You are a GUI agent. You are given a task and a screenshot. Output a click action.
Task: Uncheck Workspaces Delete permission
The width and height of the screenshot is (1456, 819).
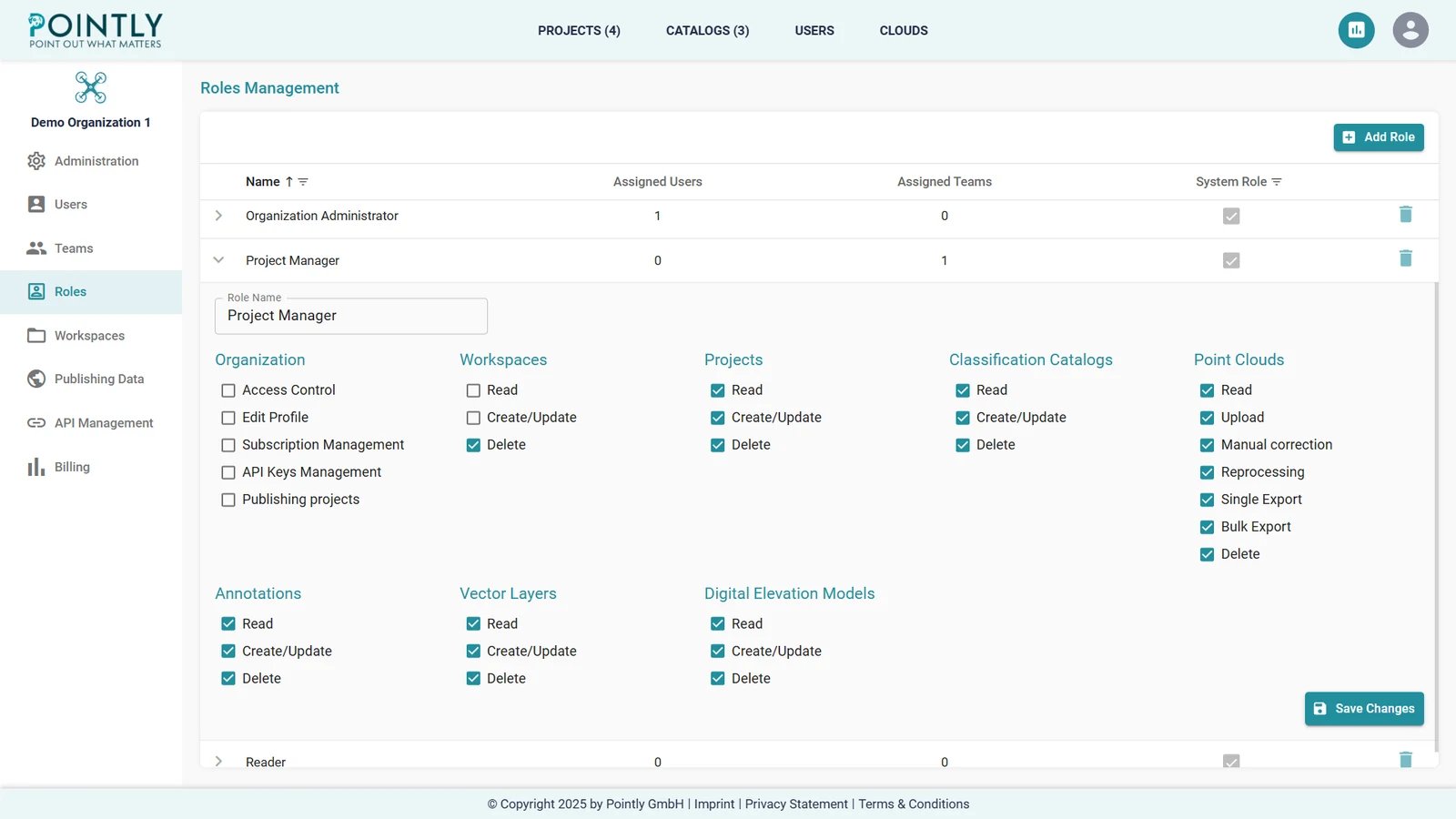pyautogui.click(x=473, y=445)
